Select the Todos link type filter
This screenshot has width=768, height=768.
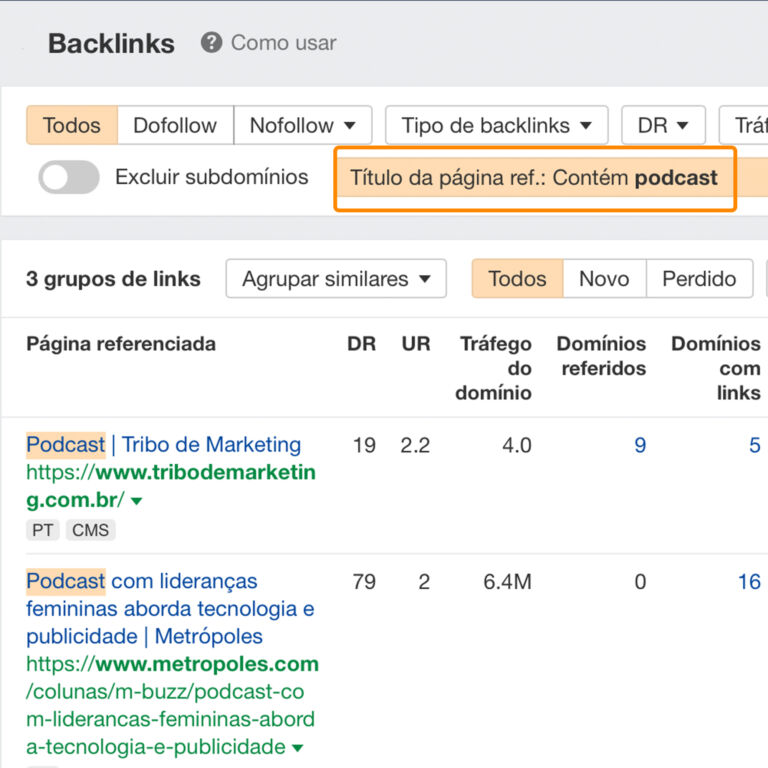(72, 125)
